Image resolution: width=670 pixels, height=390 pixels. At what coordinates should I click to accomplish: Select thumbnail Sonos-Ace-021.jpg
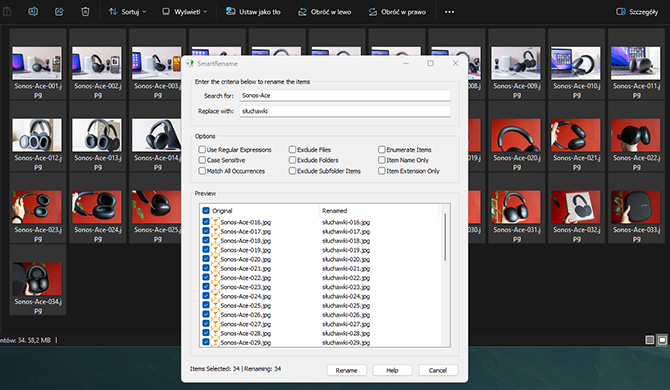click(576, 136)
